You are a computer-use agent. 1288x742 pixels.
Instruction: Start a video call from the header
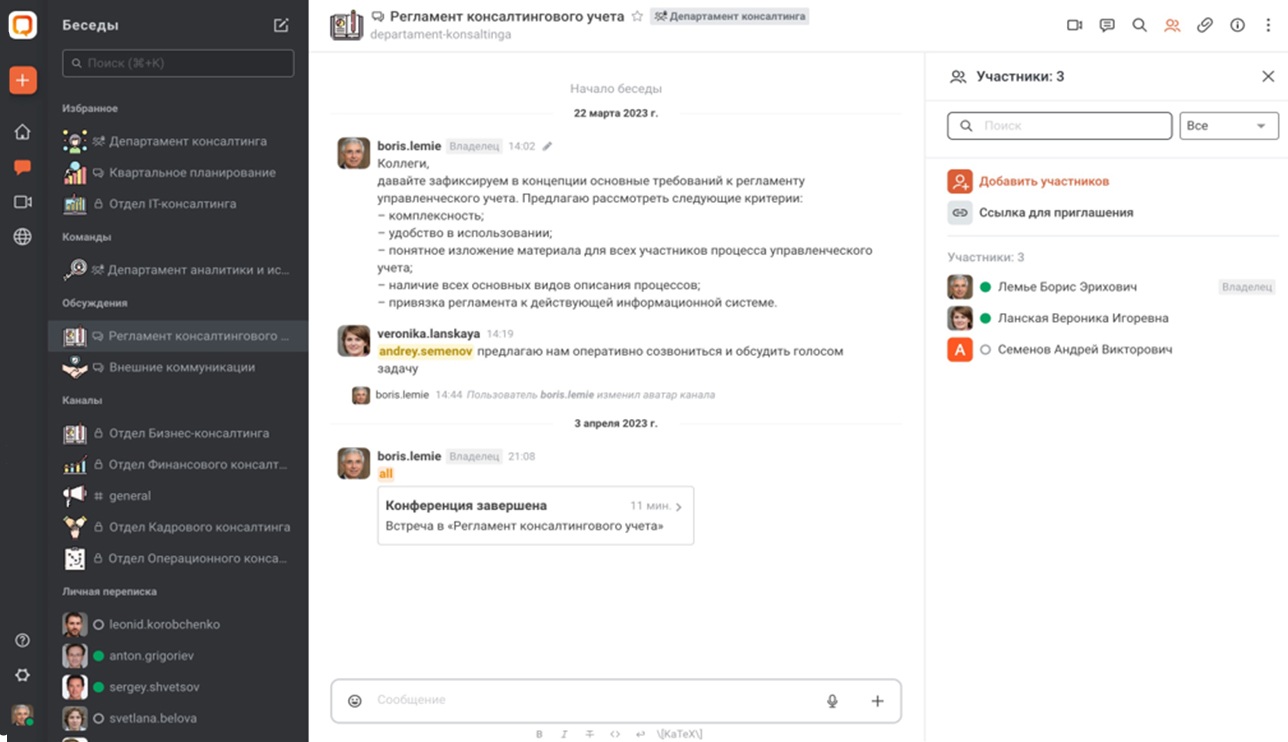tap(1075, 26)
